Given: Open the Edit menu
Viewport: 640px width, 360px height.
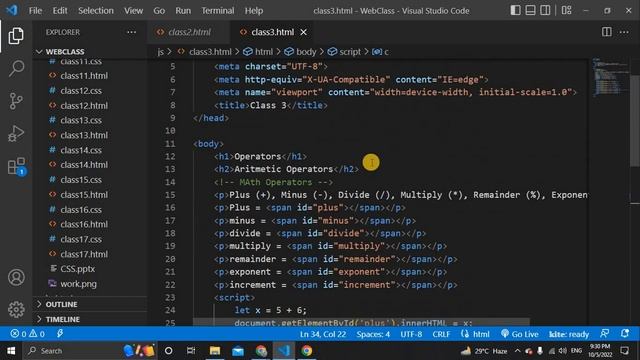Looking at the screenshot, I should (x=60, y=11).
